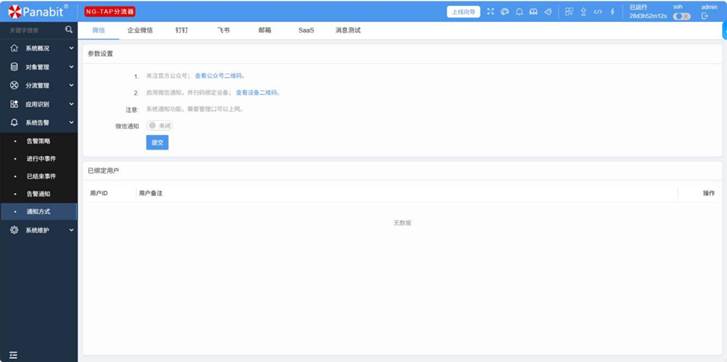Click the uptime value under 已运行
The height and width of the screenshot is (362, 727).
tap(648, 16)
